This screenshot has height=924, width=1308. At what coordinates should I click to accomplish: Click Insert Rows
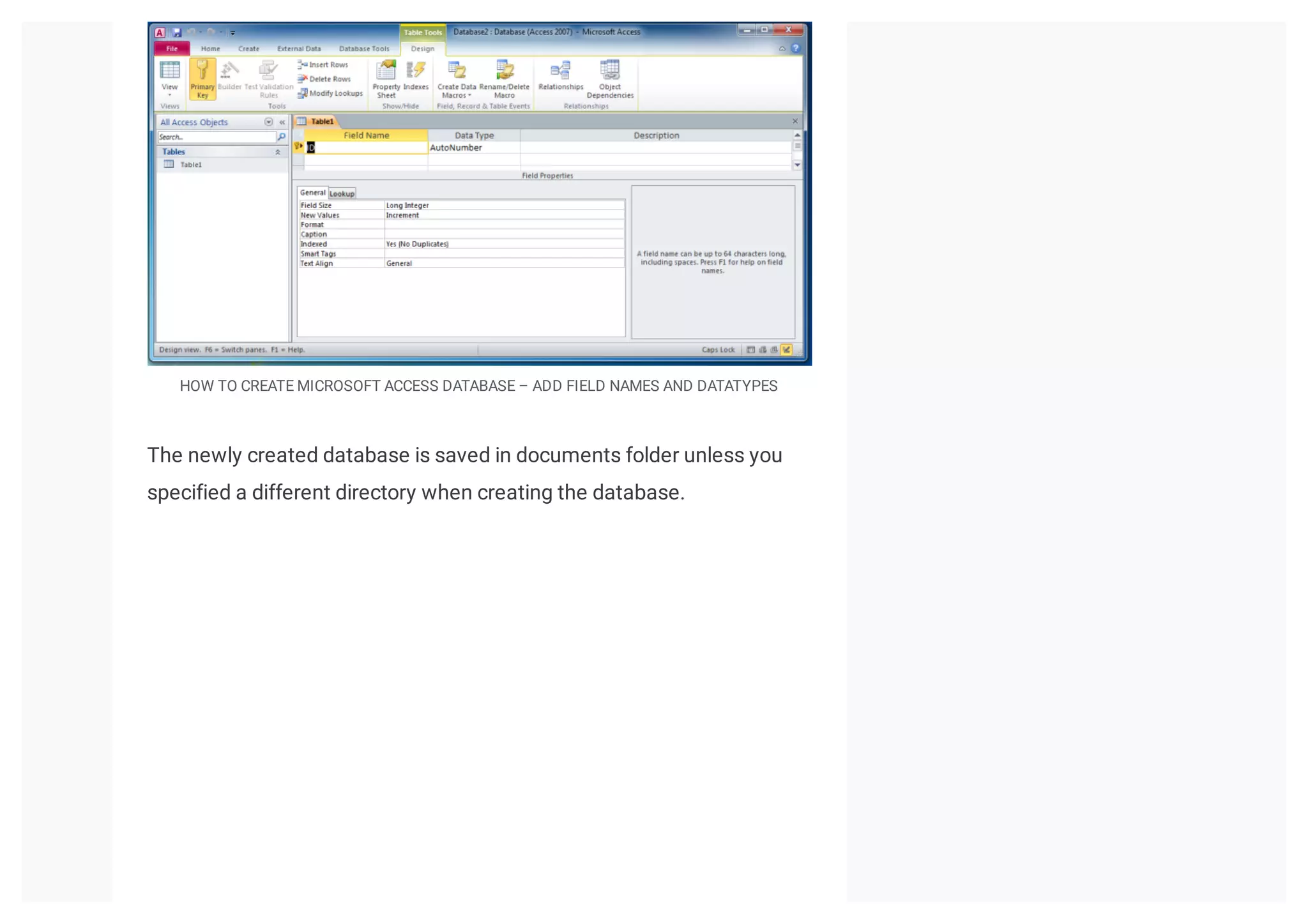tap(323, 64)
